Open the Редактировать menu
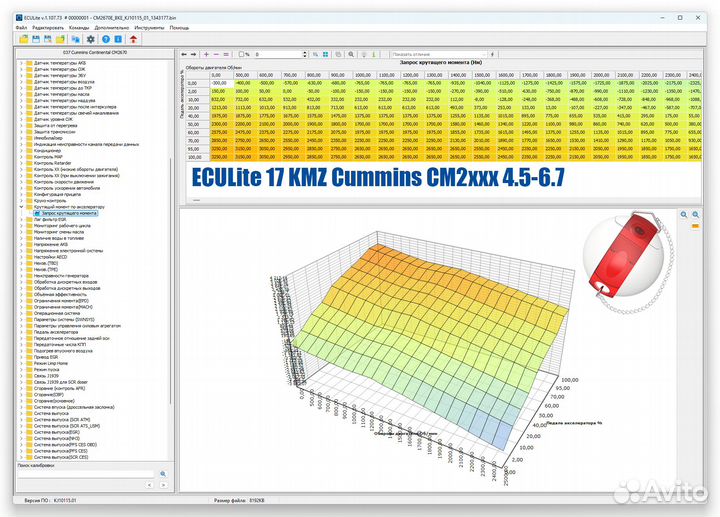This screenshot has width=720, height=517. (x=48, y=28)
